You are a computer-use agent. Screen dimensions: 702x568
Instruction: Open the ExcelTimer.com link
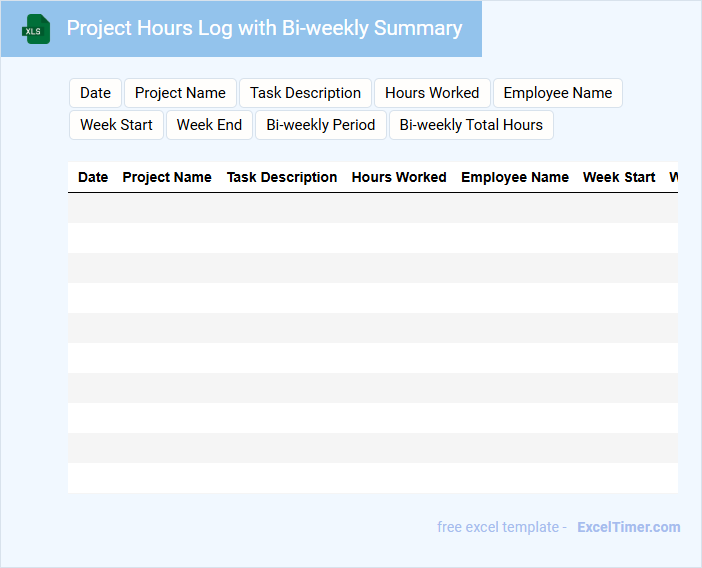pos(629,527)
